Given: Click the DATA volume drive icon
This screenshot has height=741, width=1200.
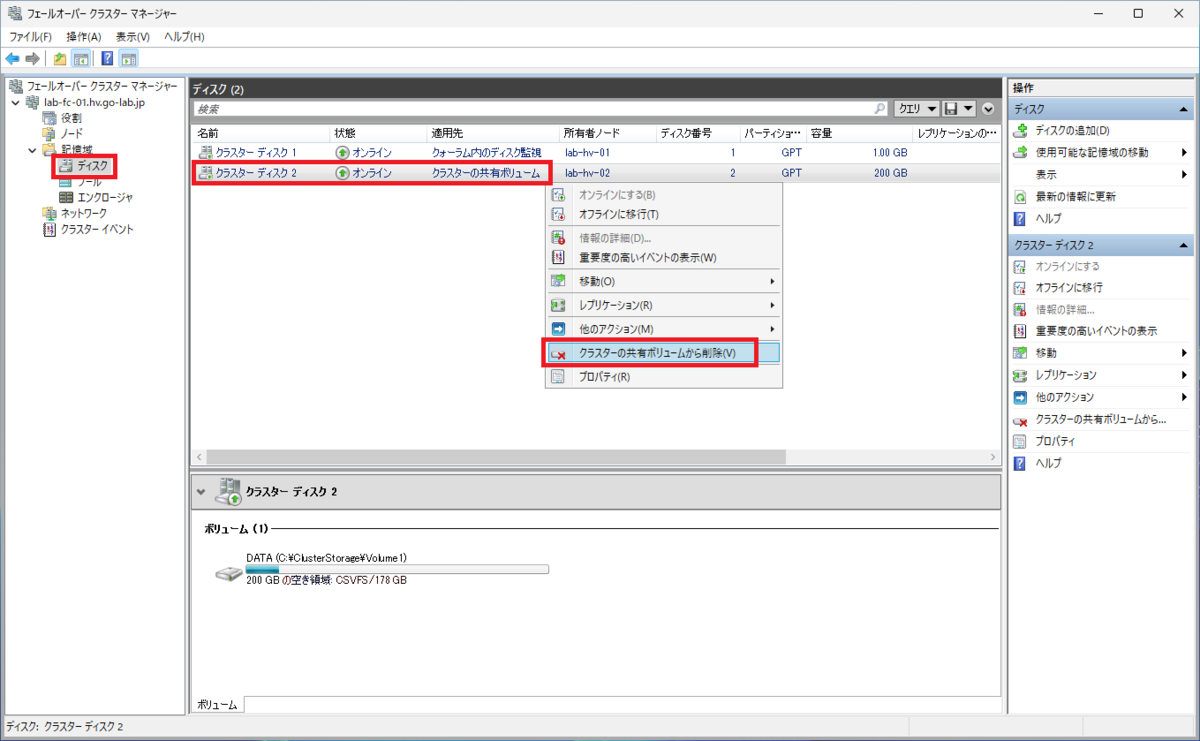Looking at the screenshot, I should (x=228, y=574).
